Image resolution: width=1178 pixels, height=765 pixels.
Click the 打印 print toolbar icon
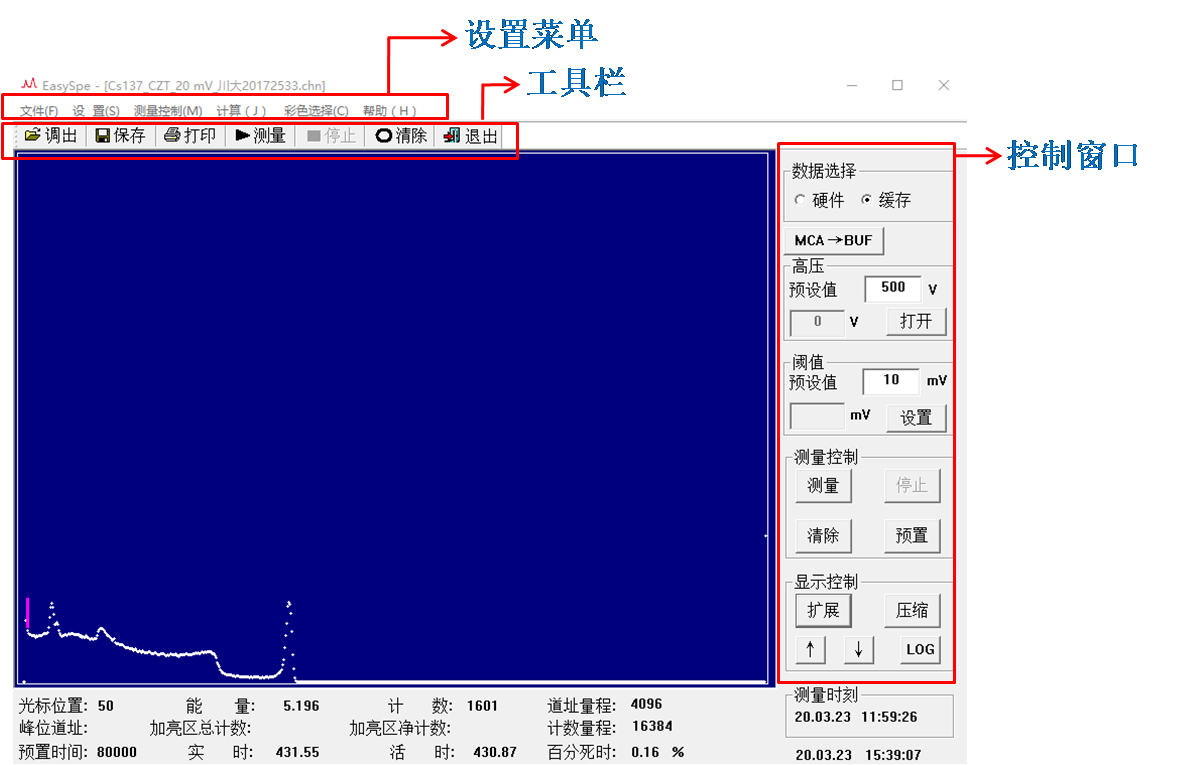pos(172,136)
